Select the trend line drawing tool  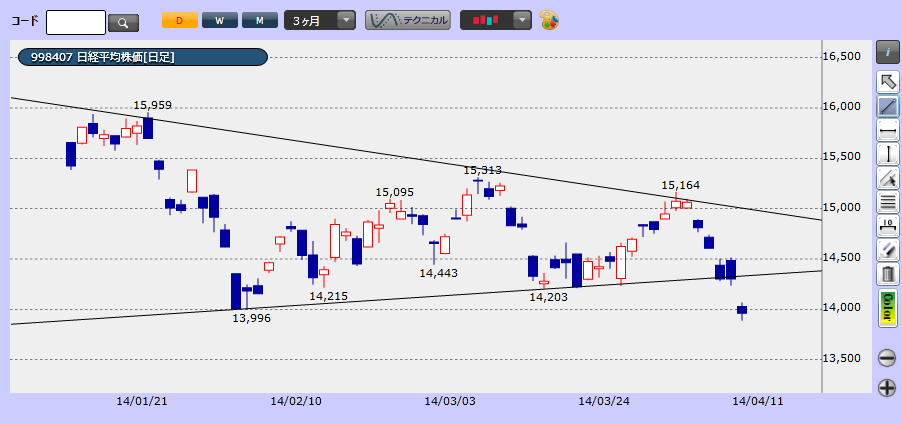coord(888,106)
